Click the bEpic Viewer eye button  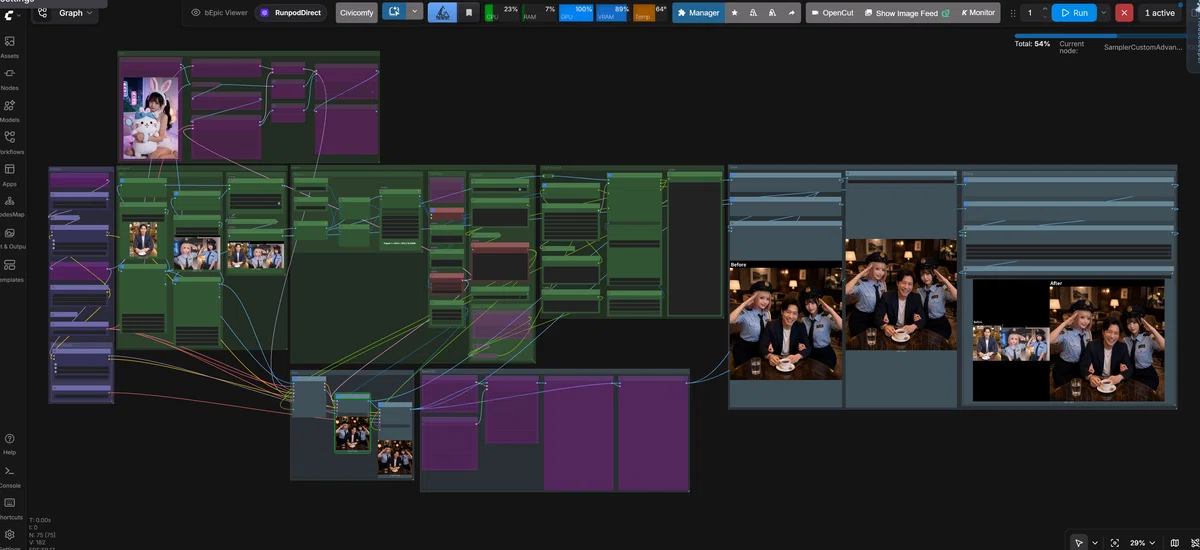coord(219,13)
